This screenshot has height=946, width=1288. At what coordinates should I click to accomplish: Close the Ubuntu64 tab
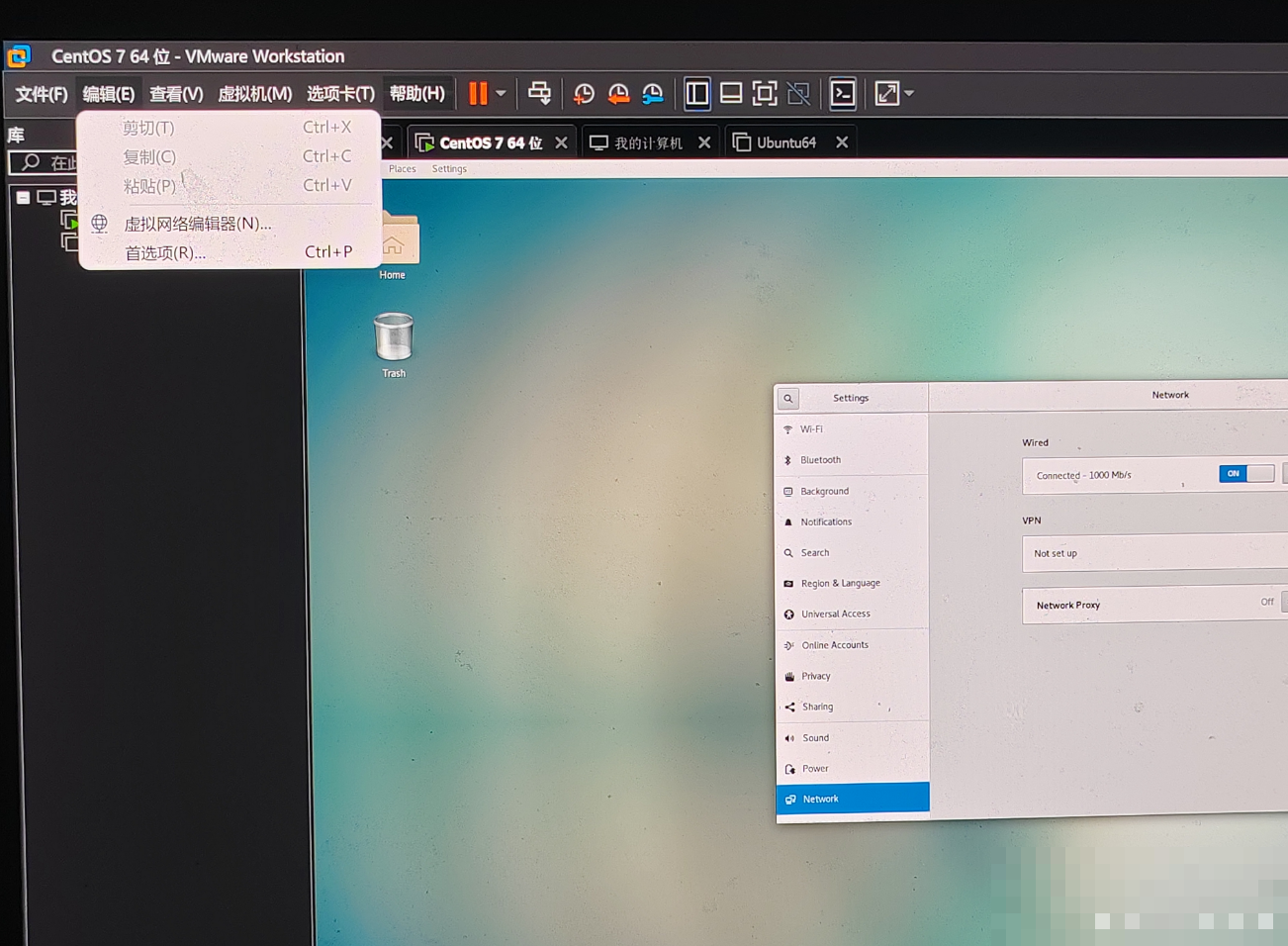click(x=842, y=142)
